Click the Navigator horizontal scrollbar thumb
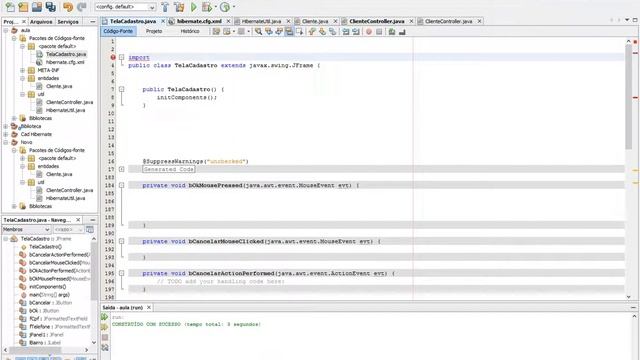 35,350
